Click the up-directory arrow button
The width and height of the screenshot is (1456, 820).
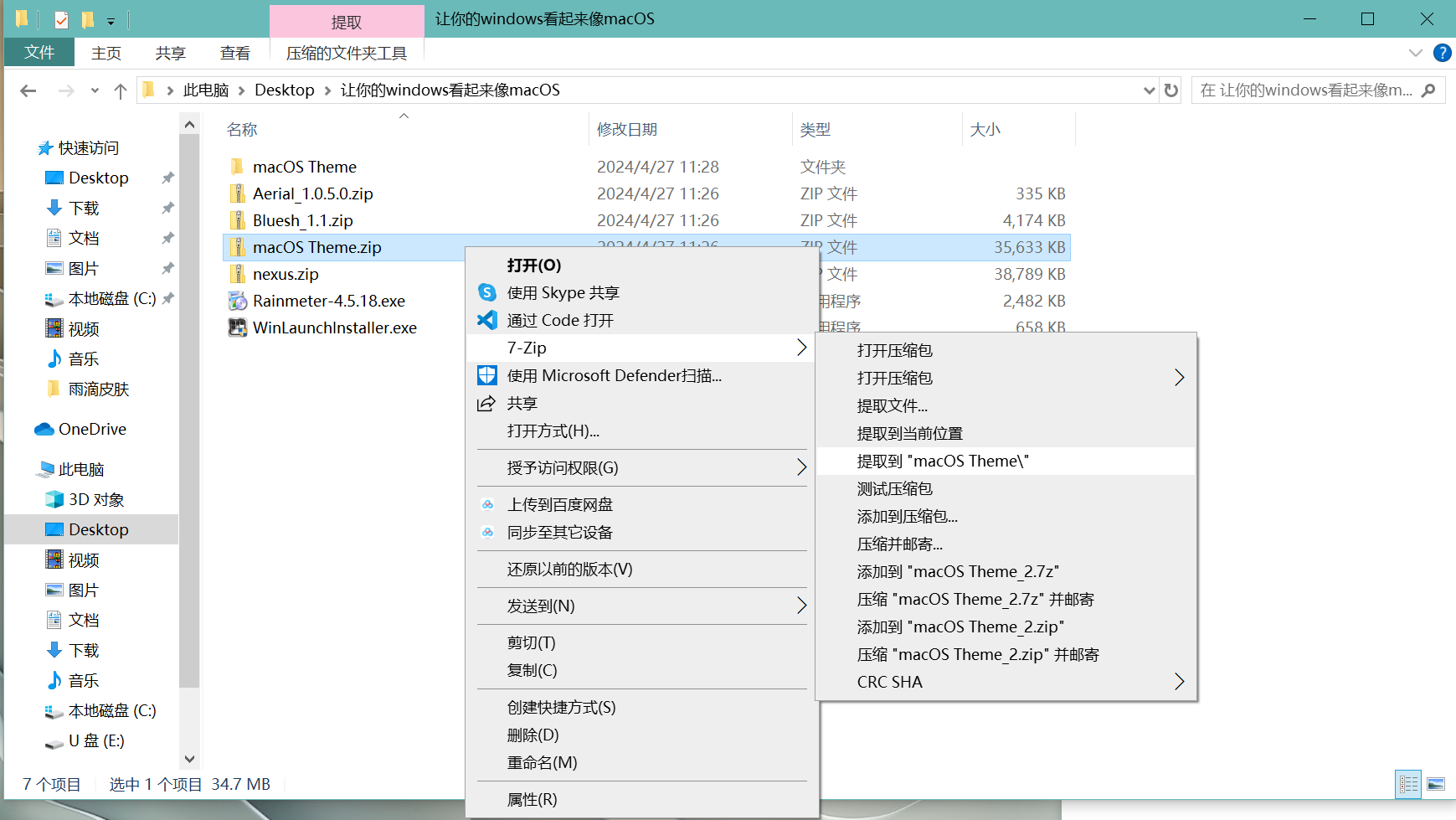[x=121, y=90]
